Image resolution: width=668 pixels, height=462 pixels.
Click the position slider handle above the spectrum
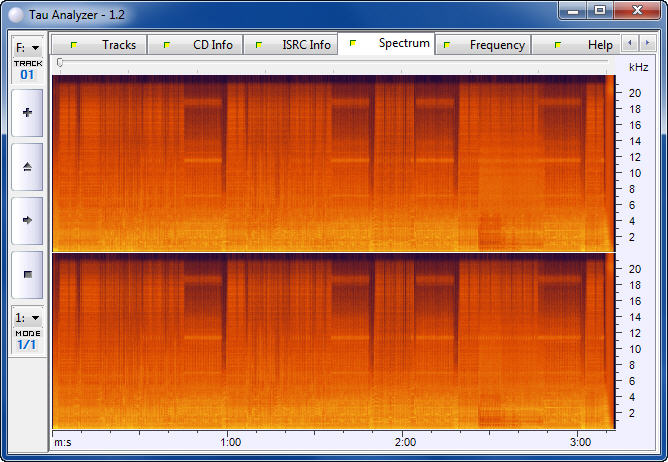click(x=60, y=63)
